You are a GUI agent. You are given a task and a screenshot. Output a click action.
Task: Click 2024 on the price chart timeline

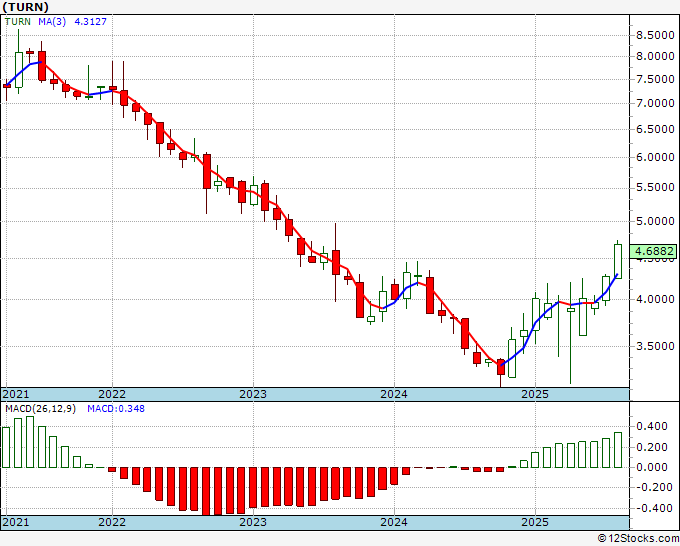coord(394,394)
